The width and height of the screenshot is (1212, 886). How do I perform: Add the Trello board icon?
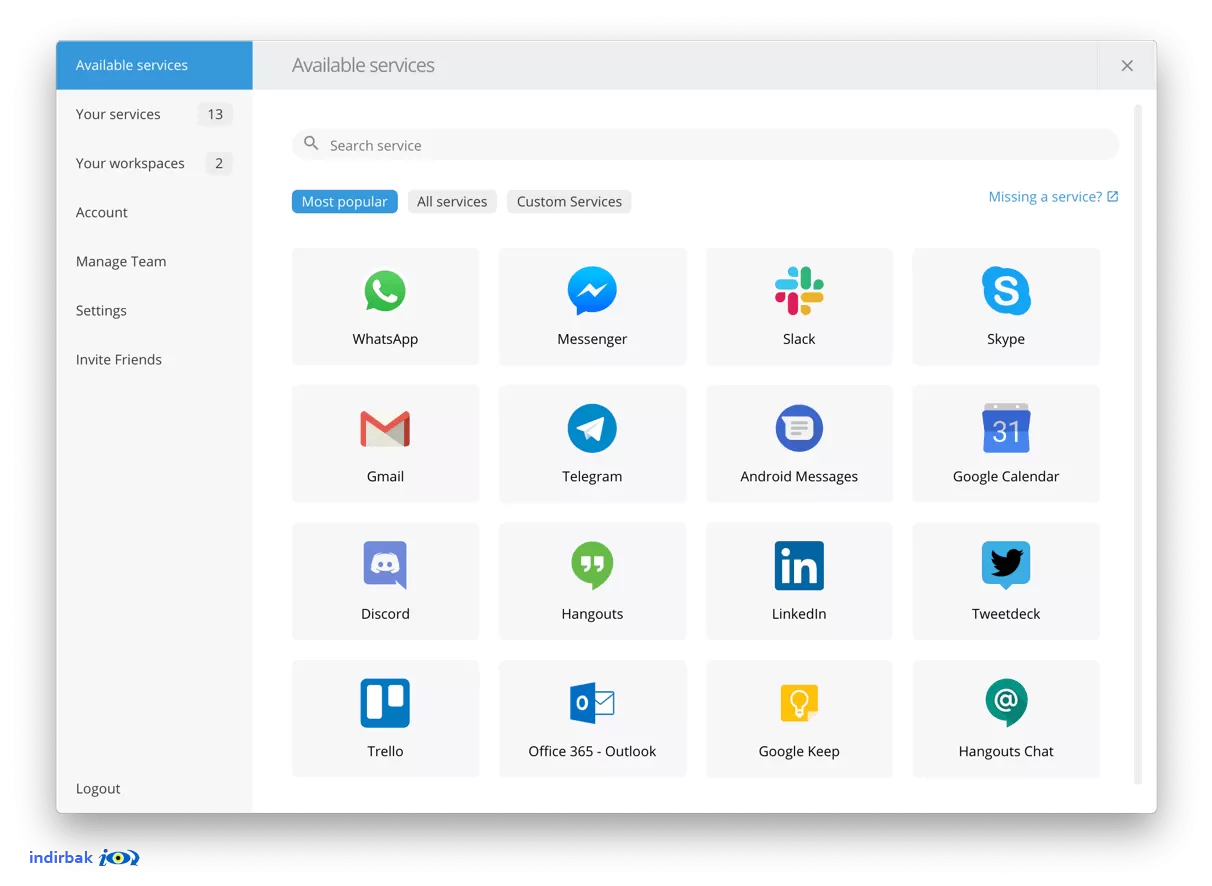tap(385, 703)
